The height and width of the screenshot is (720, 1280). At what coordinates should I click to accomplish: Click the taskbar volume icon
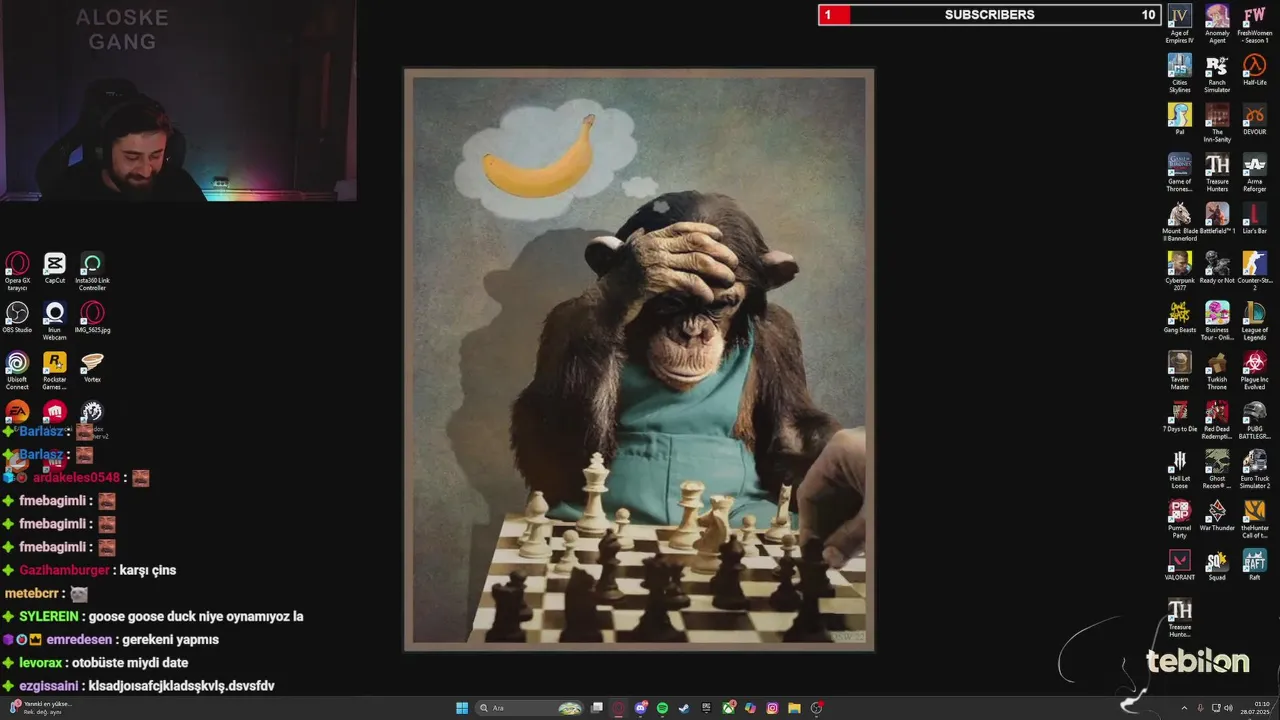click(x=1228, y=708)
